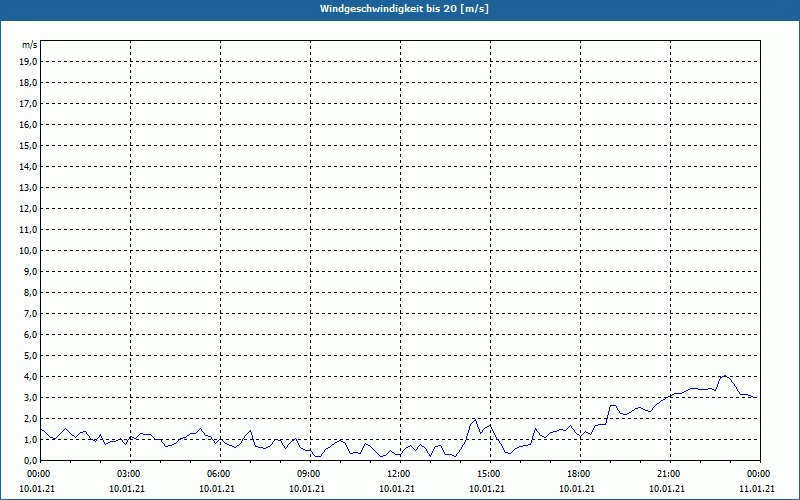Click the 15,0 value on the y-axis

tap(28, 145)
